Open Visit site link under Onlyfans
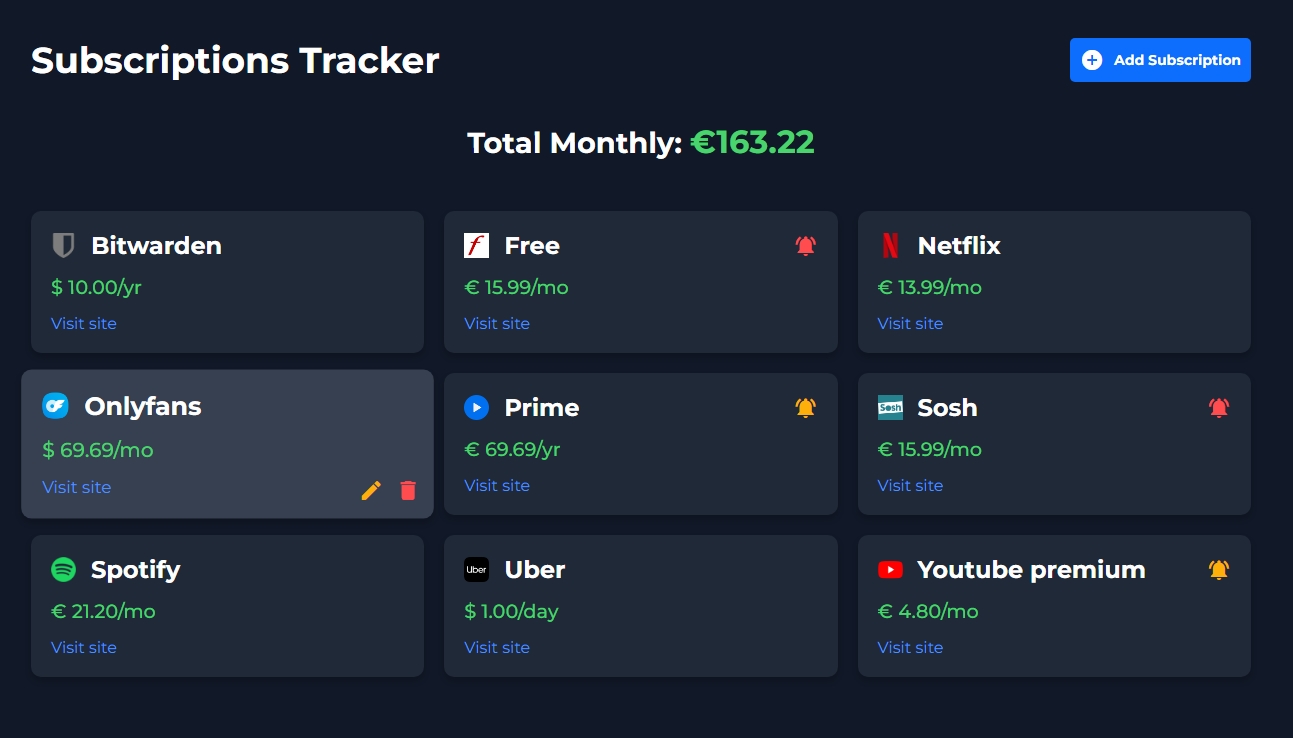Screen dimensions: 1293x738 77,487
